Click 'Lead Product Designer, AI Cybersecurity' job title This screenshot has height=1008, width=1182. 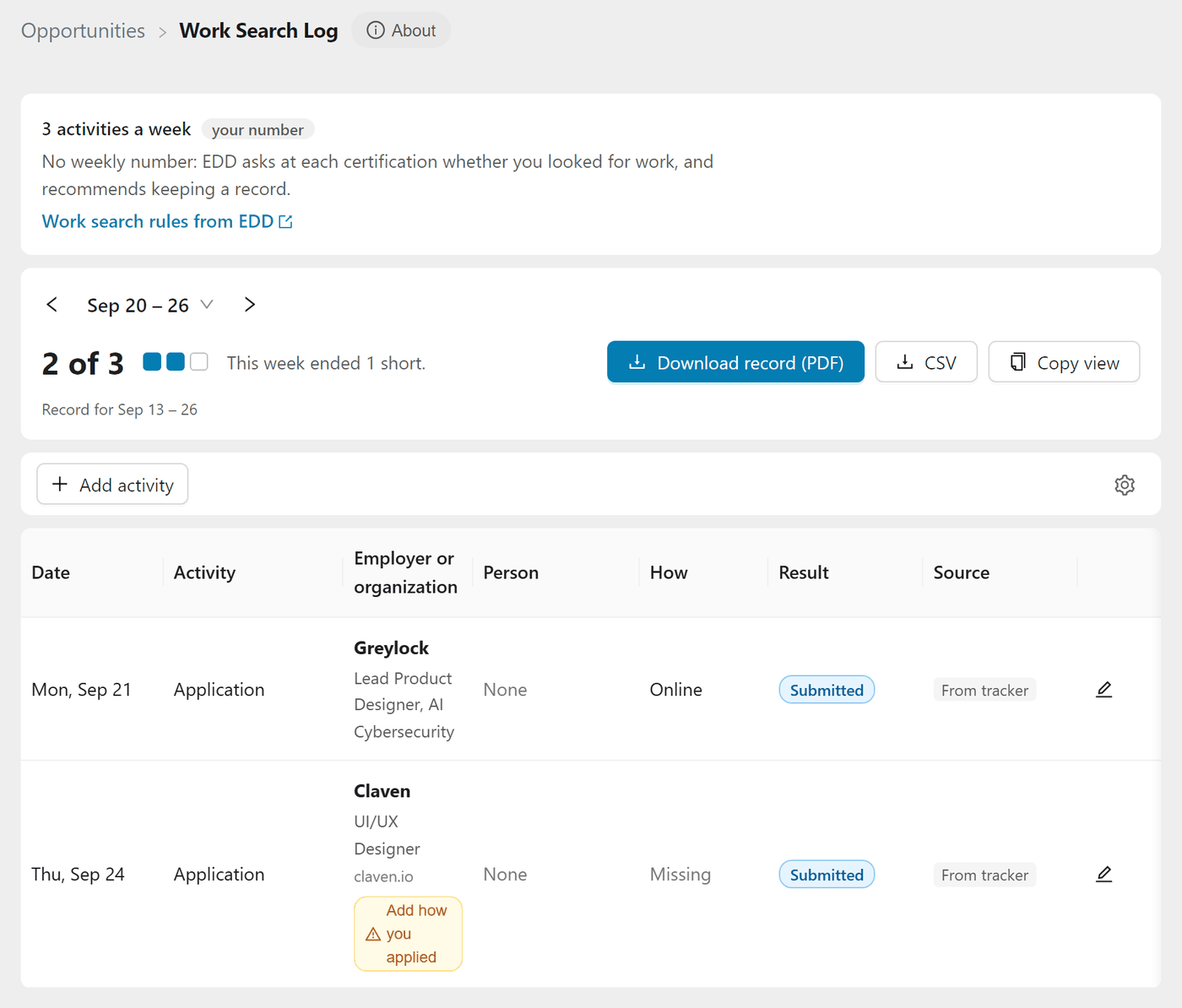pos(404,705)
